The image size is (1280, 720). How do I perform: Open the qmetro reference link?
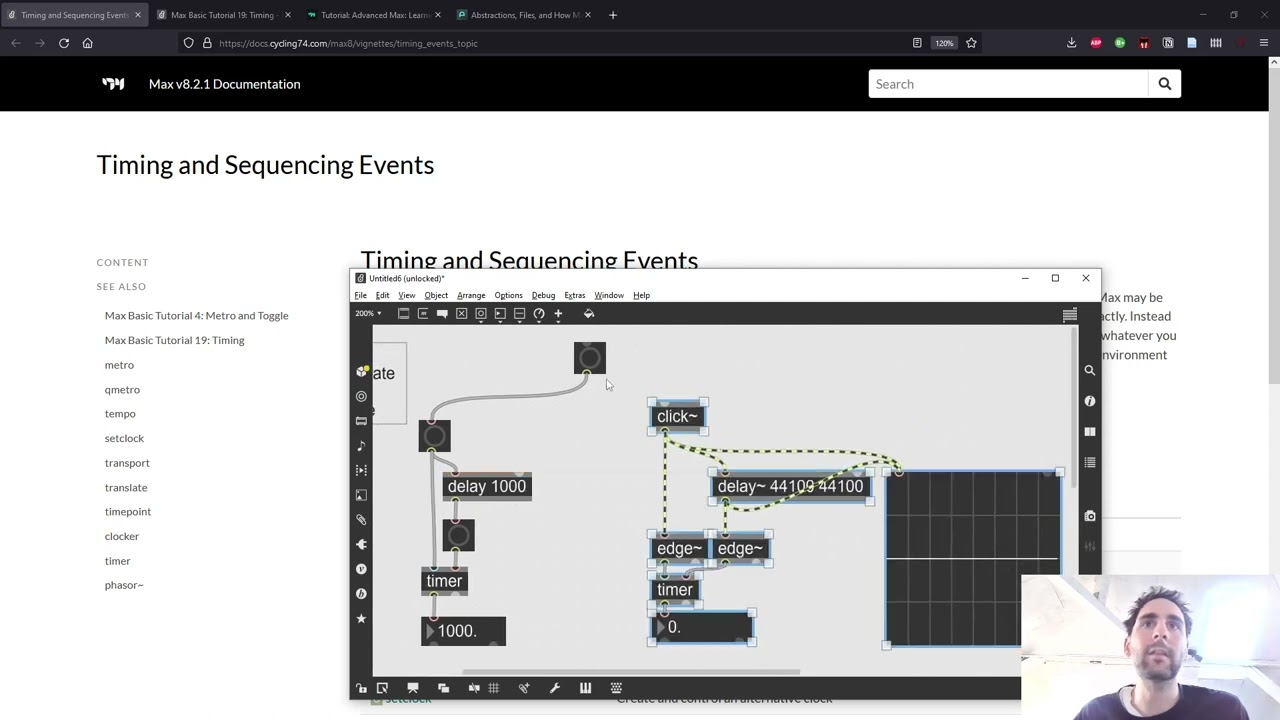point(122,390)
